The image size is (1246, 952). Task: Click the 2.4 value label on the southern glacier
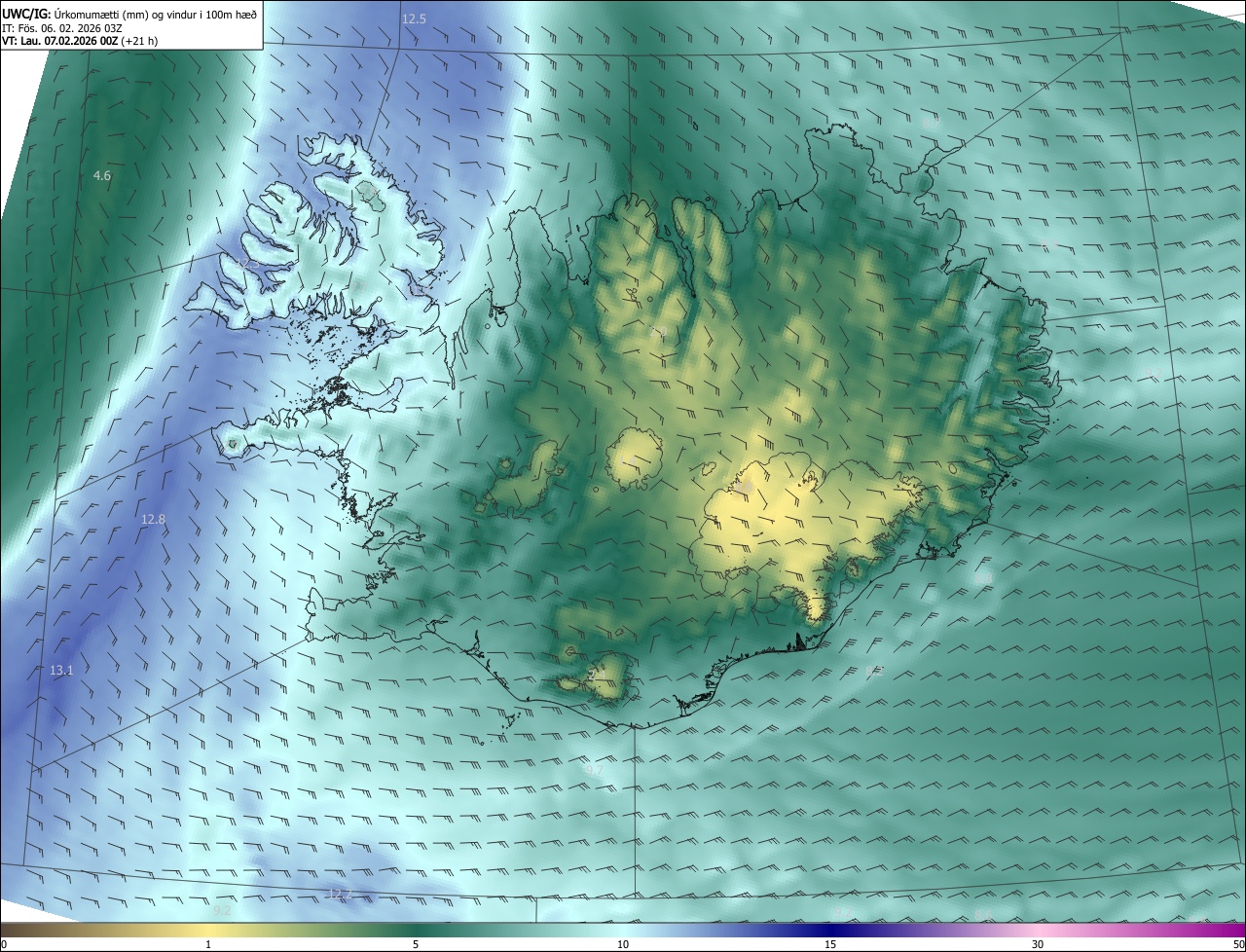pos(598,674)
